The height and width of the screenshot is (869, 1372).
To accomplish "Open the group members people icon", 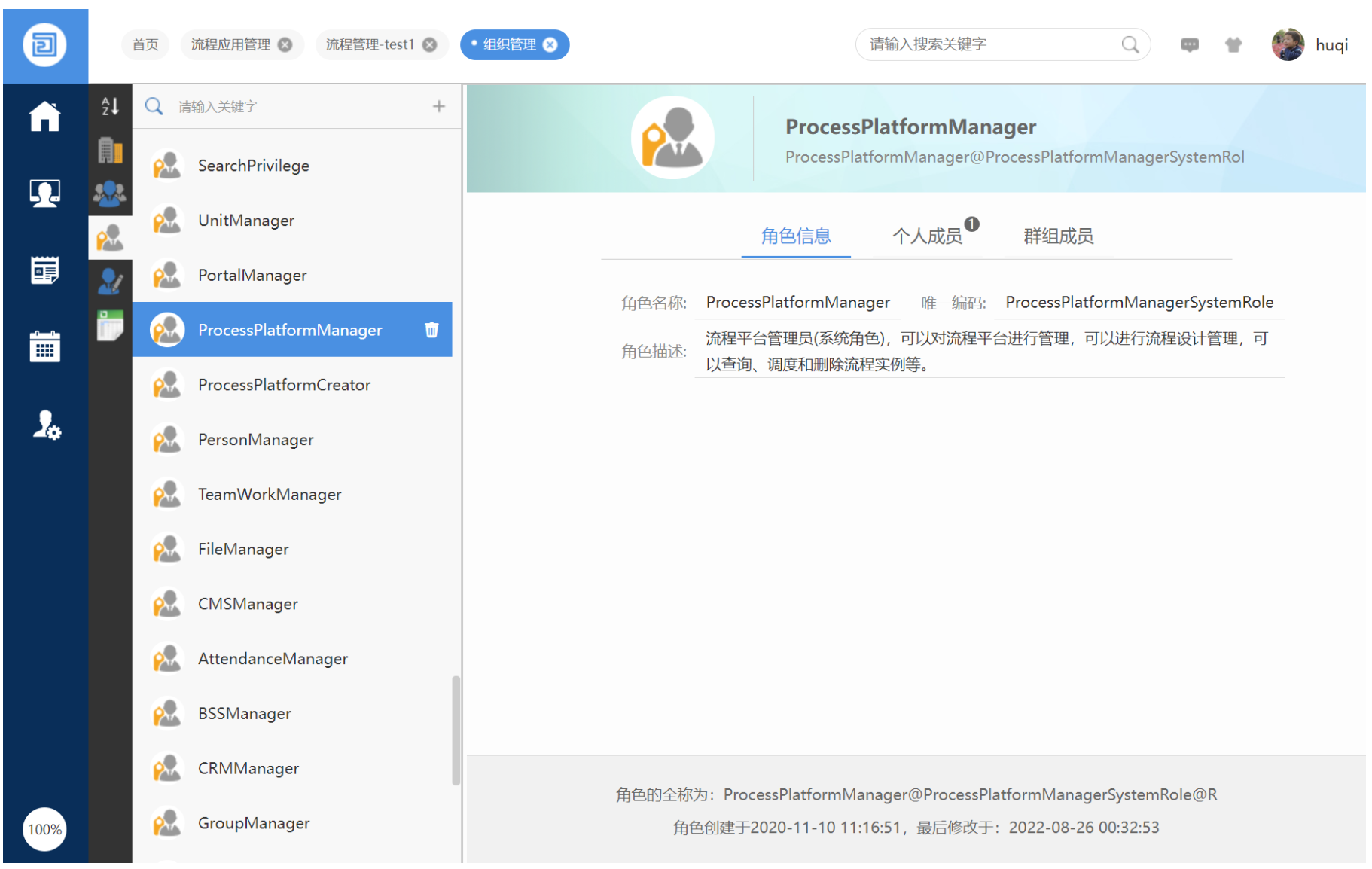I will click(110, 194).
